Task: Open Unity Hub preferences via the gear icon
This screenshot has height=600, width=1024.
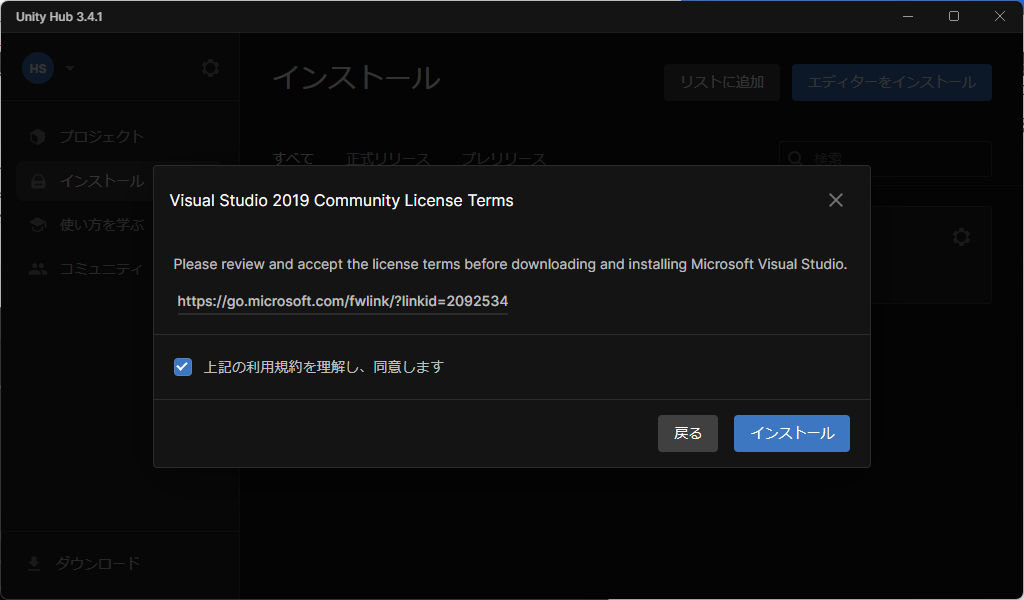Action: click(209, 68)
